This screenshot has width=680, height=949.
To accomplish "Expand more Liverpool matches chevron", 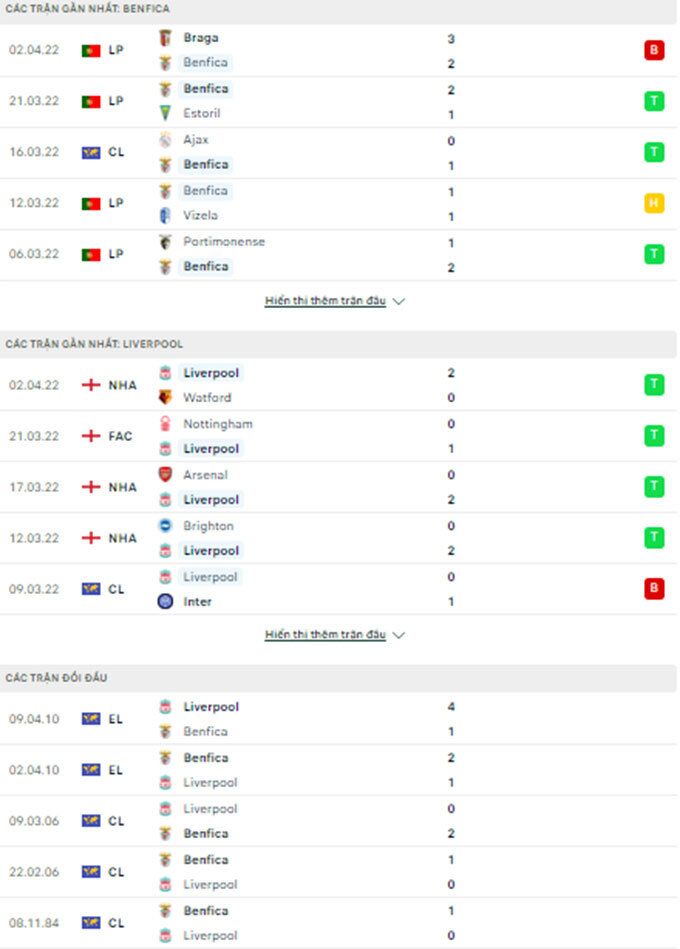I will (399, 635).
